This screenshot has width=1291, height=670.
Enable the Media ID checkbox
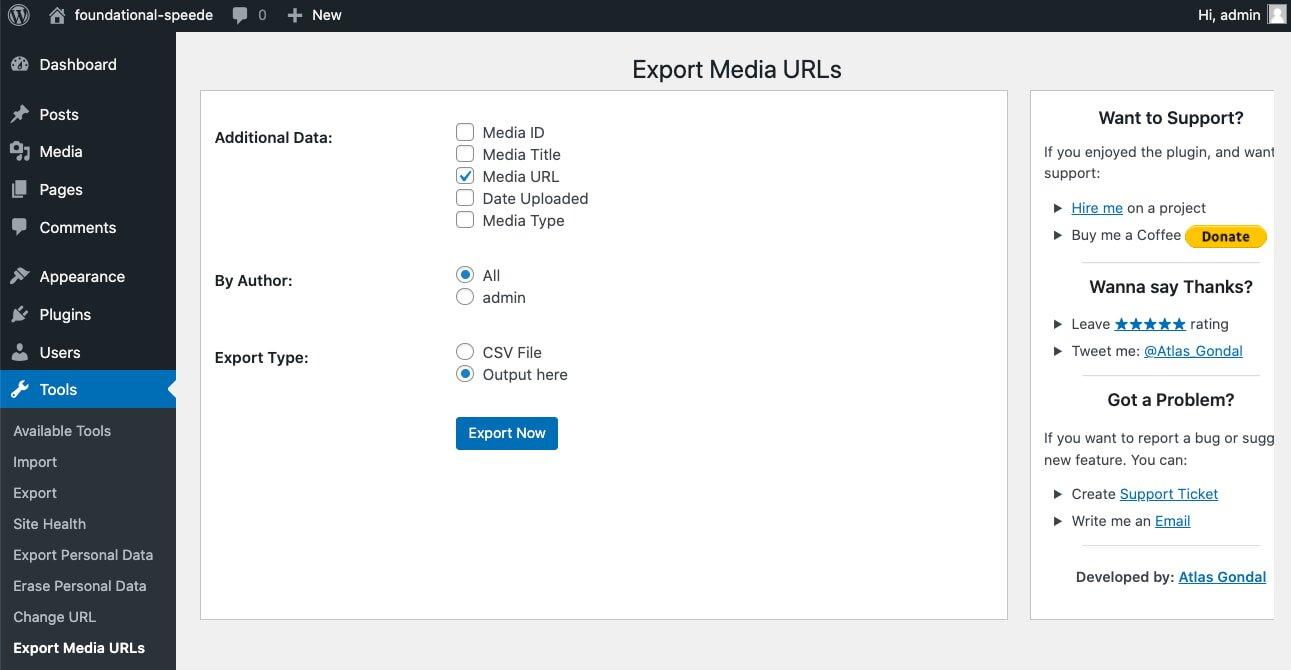(x=465, y=131)
